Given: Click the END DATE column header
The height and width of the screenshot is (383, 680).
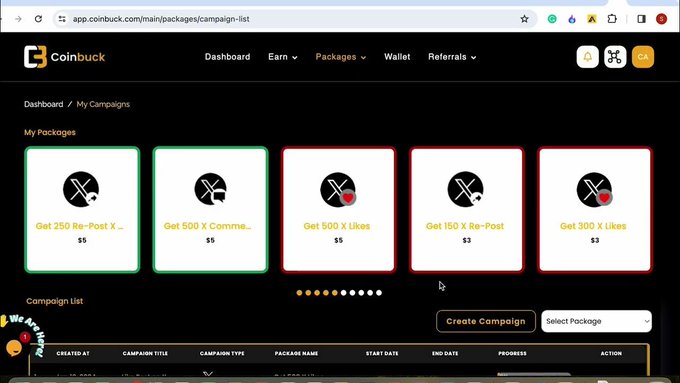Looking at the screenshot, I should (x=445, y=354).
